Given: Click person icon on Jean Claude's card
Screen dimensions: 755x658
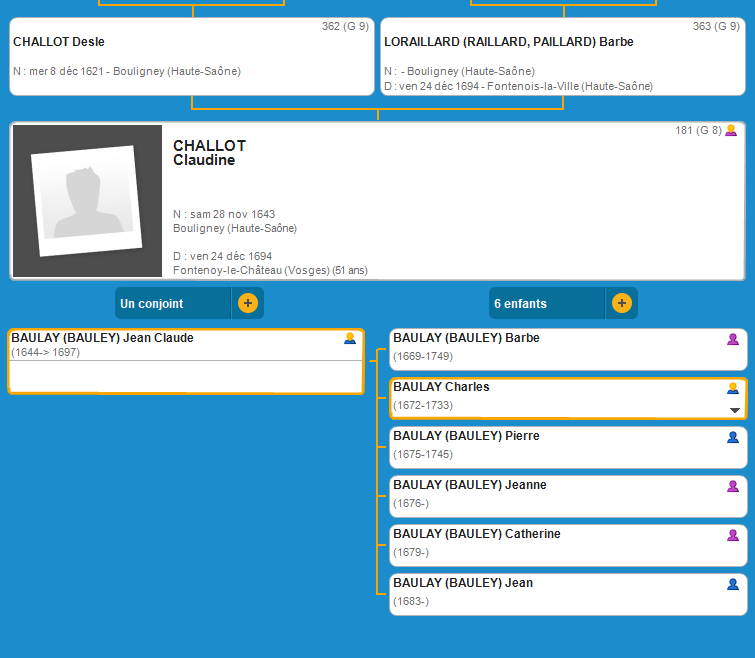Looking at the screenshot, I should [350, 339].
